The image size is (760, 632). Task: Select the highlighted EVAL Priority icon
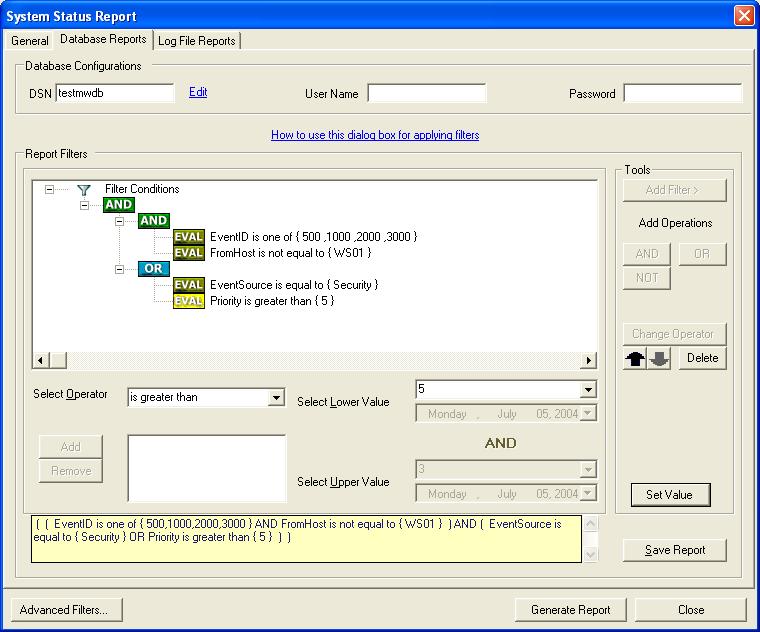188,301
